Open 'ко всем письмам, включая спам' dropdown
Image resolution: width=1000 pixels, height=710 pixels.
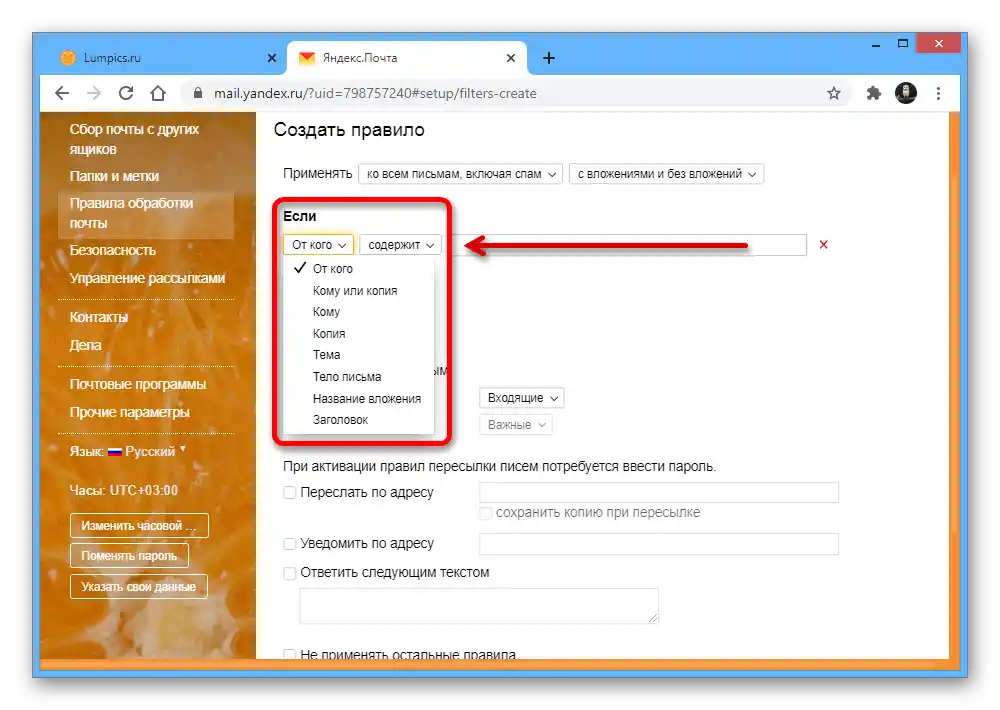460,174
